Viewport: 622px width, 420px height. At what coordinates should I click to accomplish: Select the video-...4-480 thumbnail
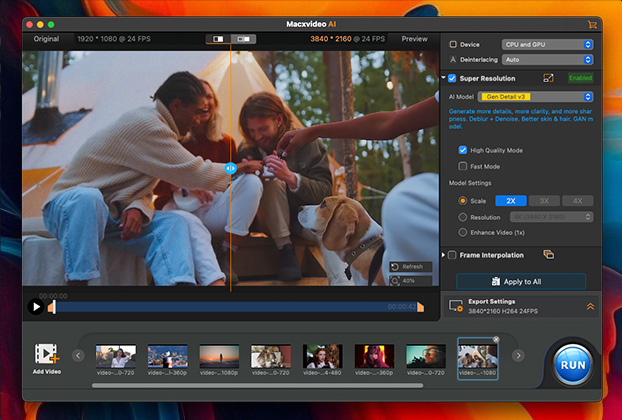(x=322, y=357)
